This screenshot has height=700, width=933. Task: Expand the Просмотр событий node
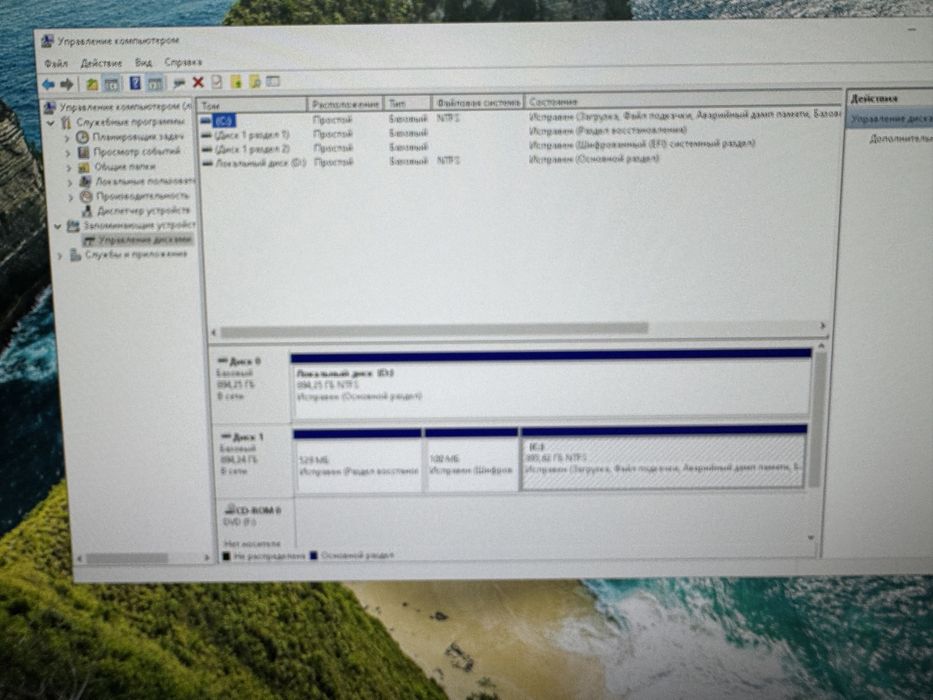(68, 153)
